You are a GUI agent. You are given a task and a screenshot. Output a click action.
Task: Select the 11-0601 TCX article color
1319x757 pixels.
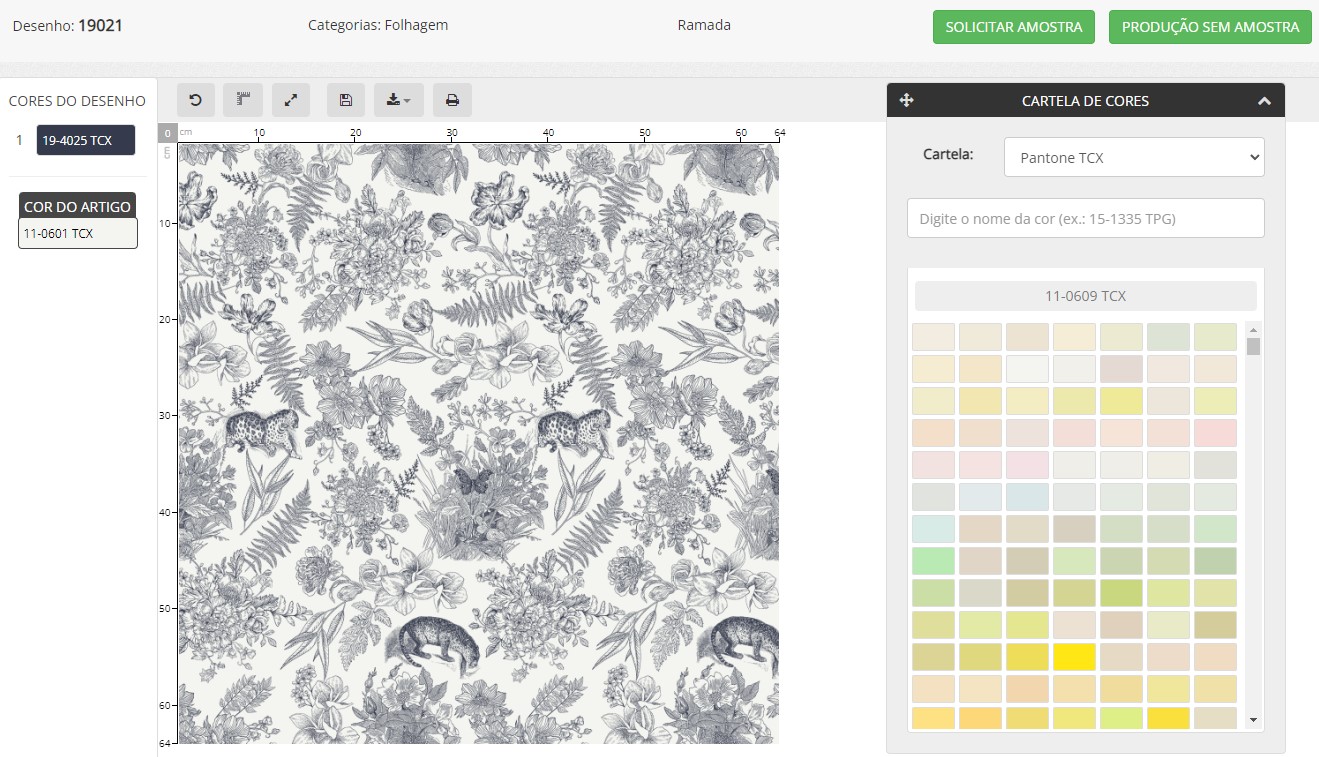78,233
